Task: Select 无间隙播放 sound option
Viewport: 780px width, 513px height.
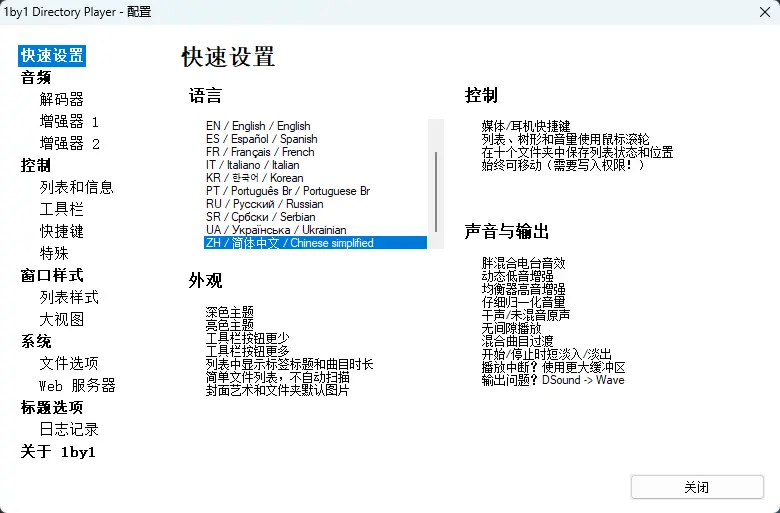Action: [x=511, y=328]
